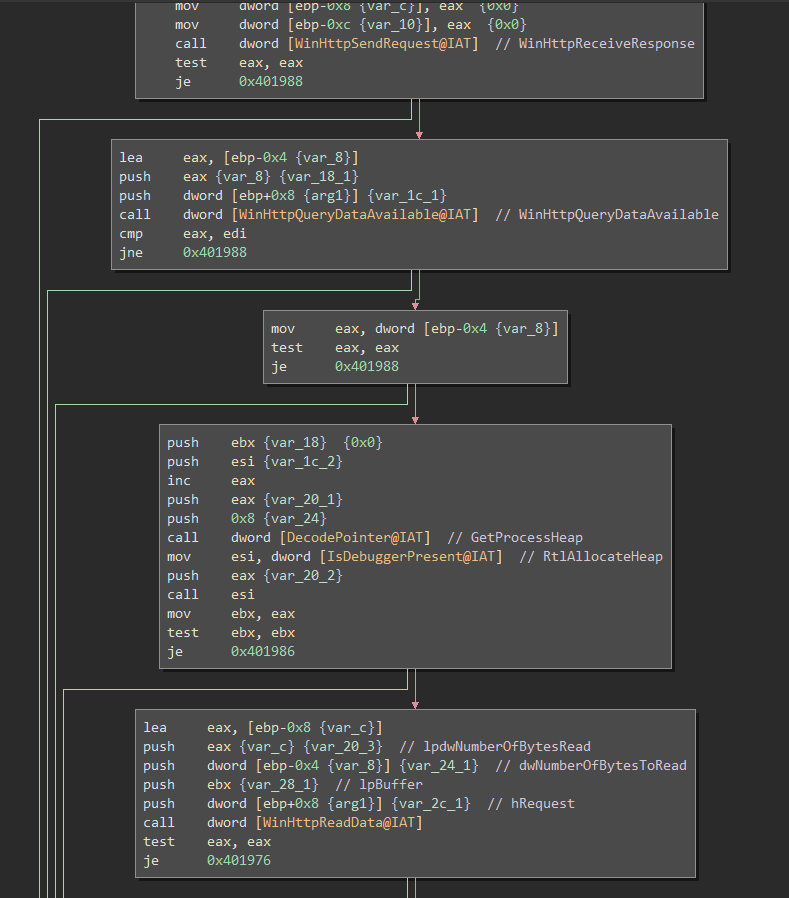The image size is (789, 898).
Task: Click WinHttpReadData@IAT symbol in call instruction
Action: (339, 822)
